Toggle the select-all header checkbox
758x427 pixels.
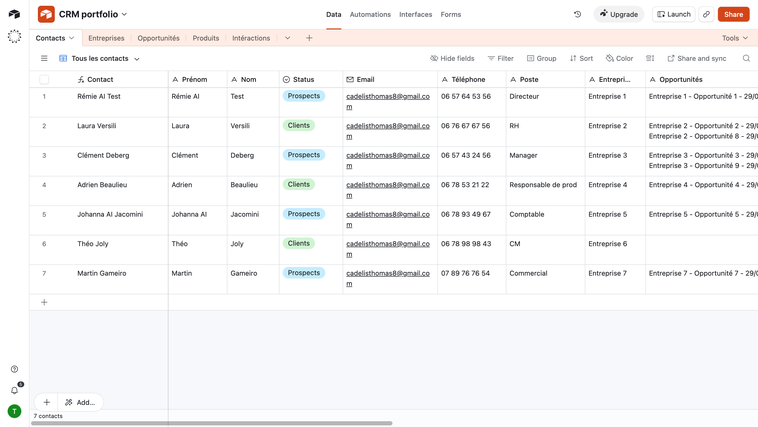point(44,79)
